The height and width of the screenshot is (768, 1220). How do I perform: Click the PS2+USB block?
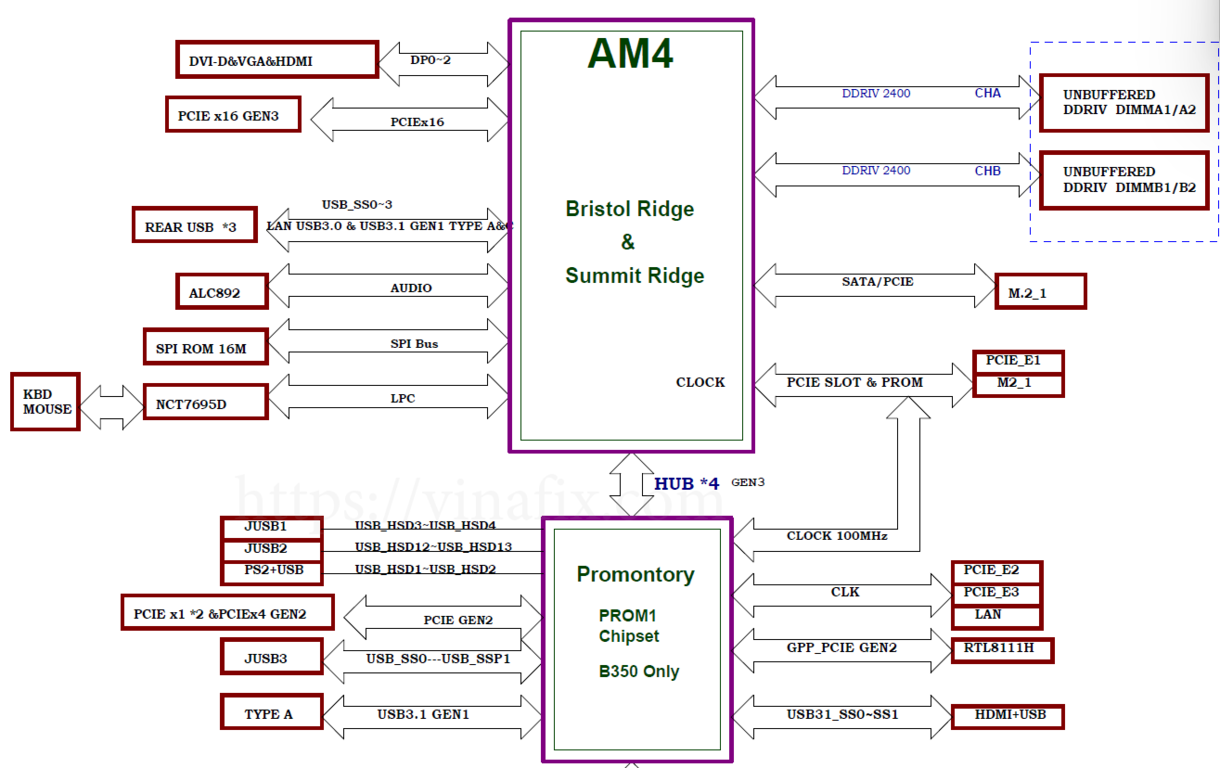click(x=271, y=572)
